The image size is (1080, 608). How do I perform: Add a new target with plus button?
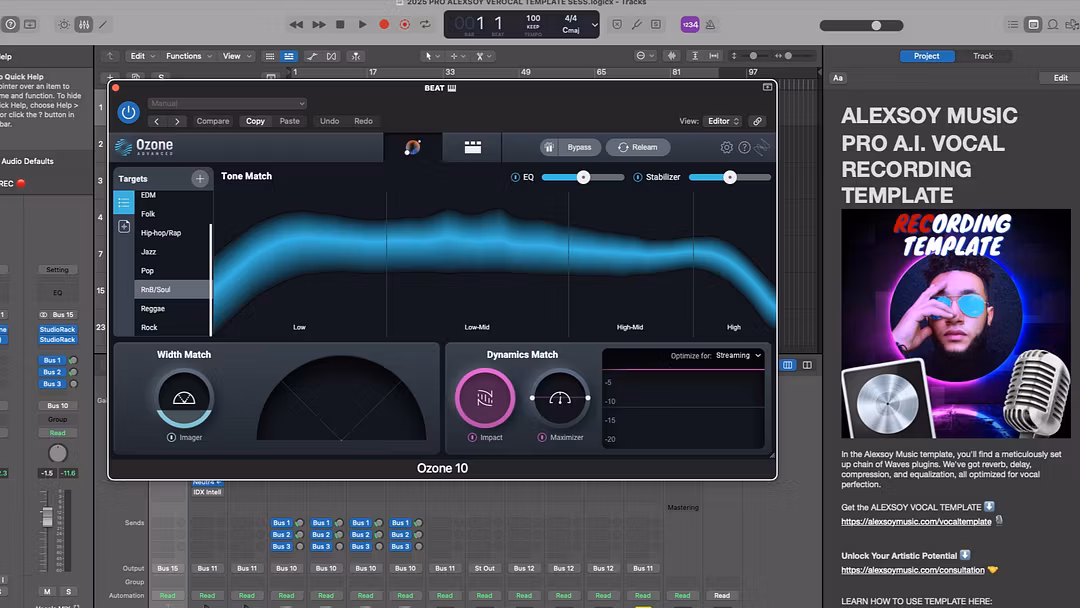(x=200, y=178)
